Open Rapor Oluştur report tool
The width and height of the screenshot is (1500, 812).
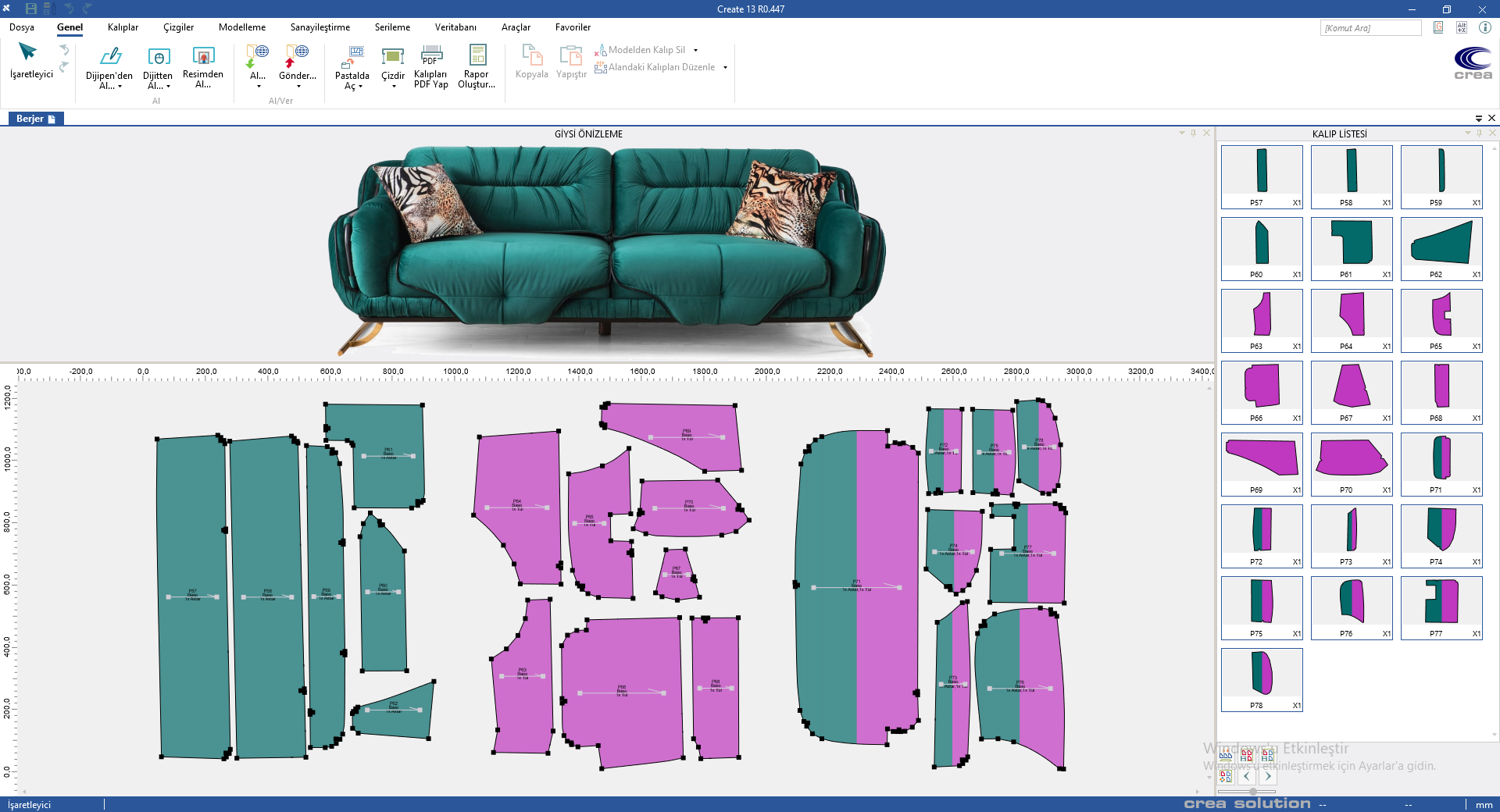[477, 56]
